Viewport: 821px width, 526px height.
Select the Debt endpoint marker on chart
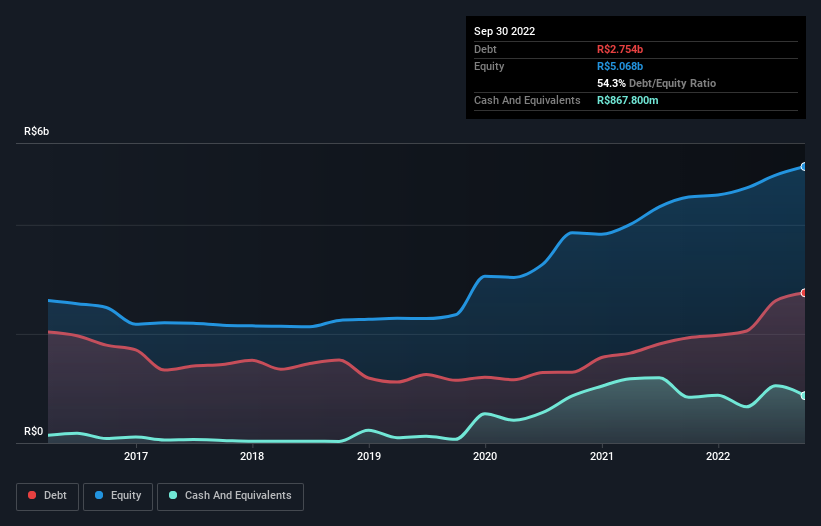point(804,293)
